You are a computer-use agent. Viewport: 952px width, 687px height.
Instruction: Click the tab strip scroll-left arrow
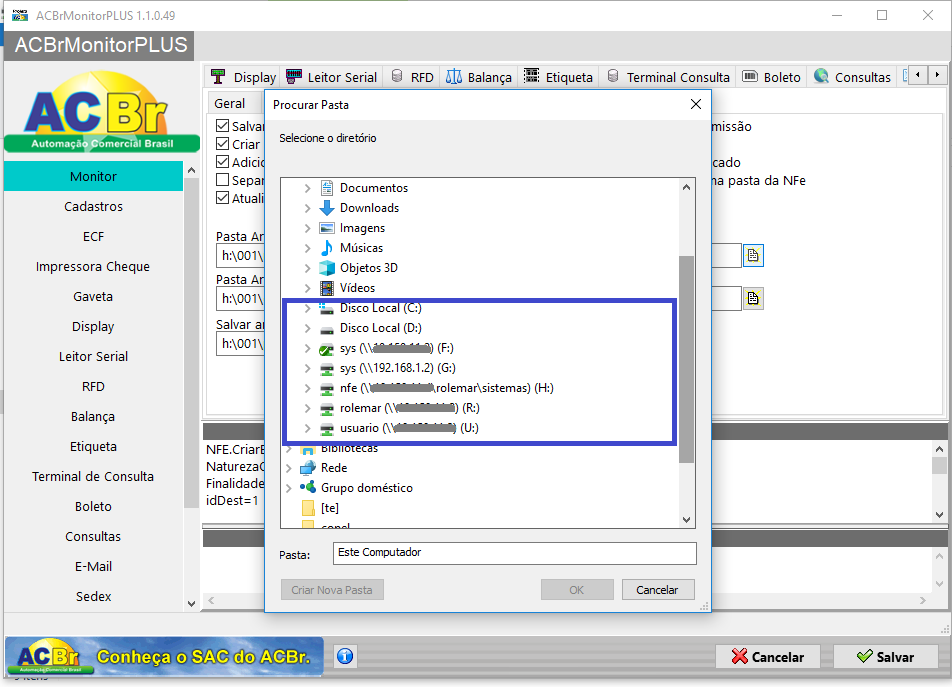click(918, 75)
